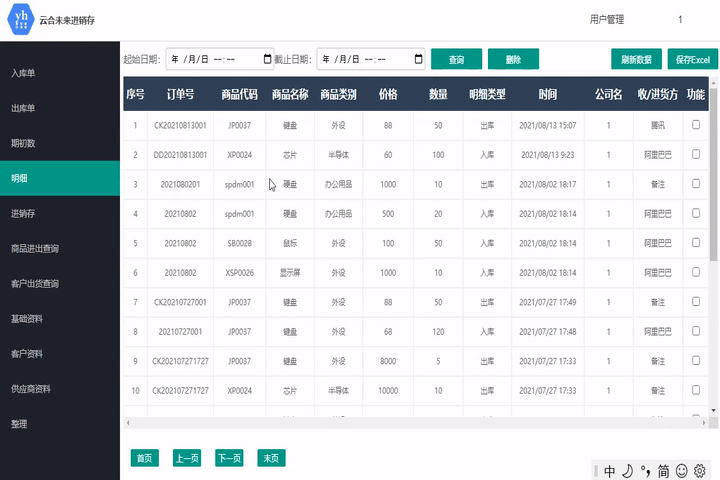Click the table's vertical scrollbar down arrow
The width and height of the screenshot is (720, 480).
[713, 410]
